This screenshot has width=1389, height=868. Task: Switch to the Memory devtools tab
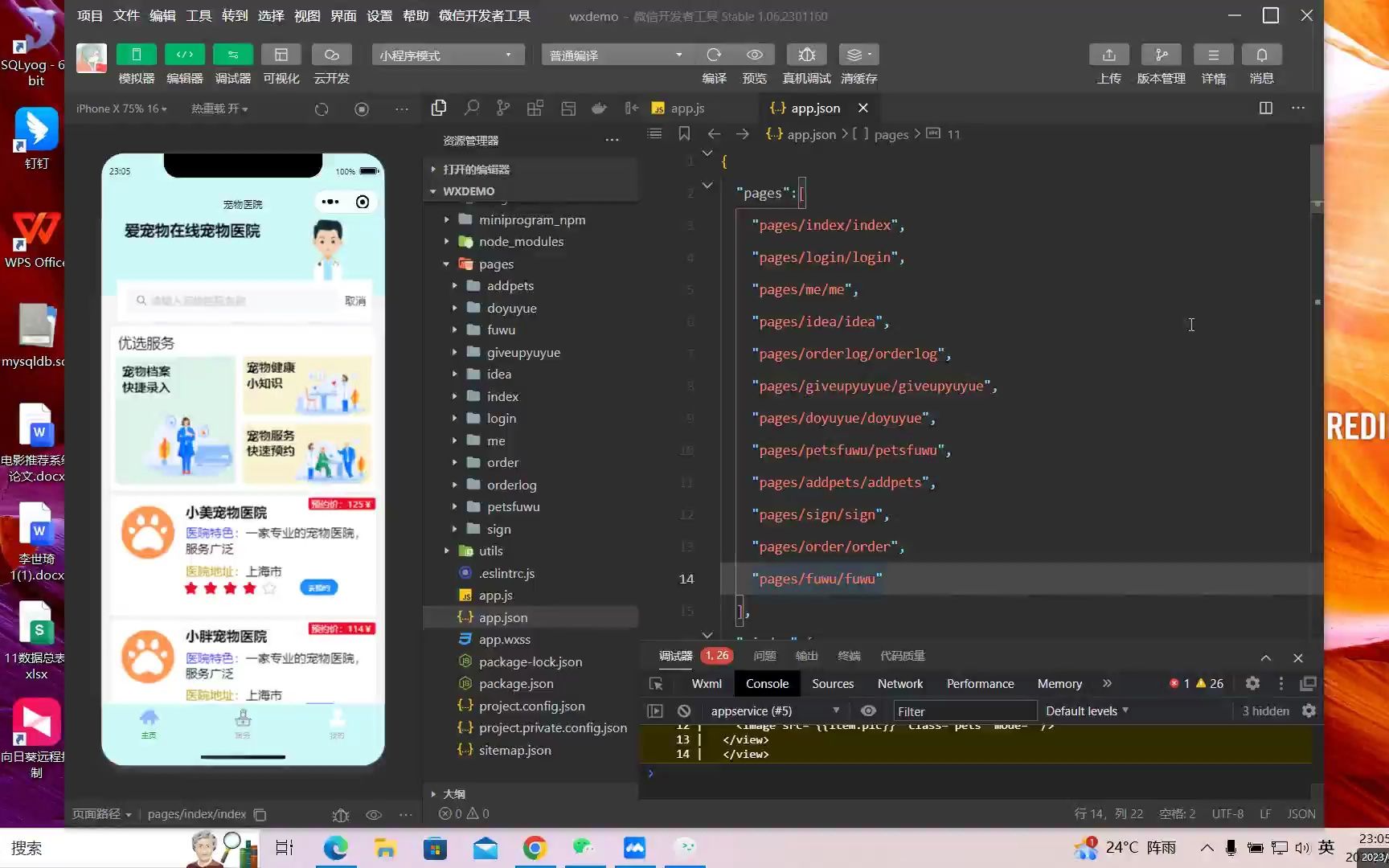pos(1059,683)
